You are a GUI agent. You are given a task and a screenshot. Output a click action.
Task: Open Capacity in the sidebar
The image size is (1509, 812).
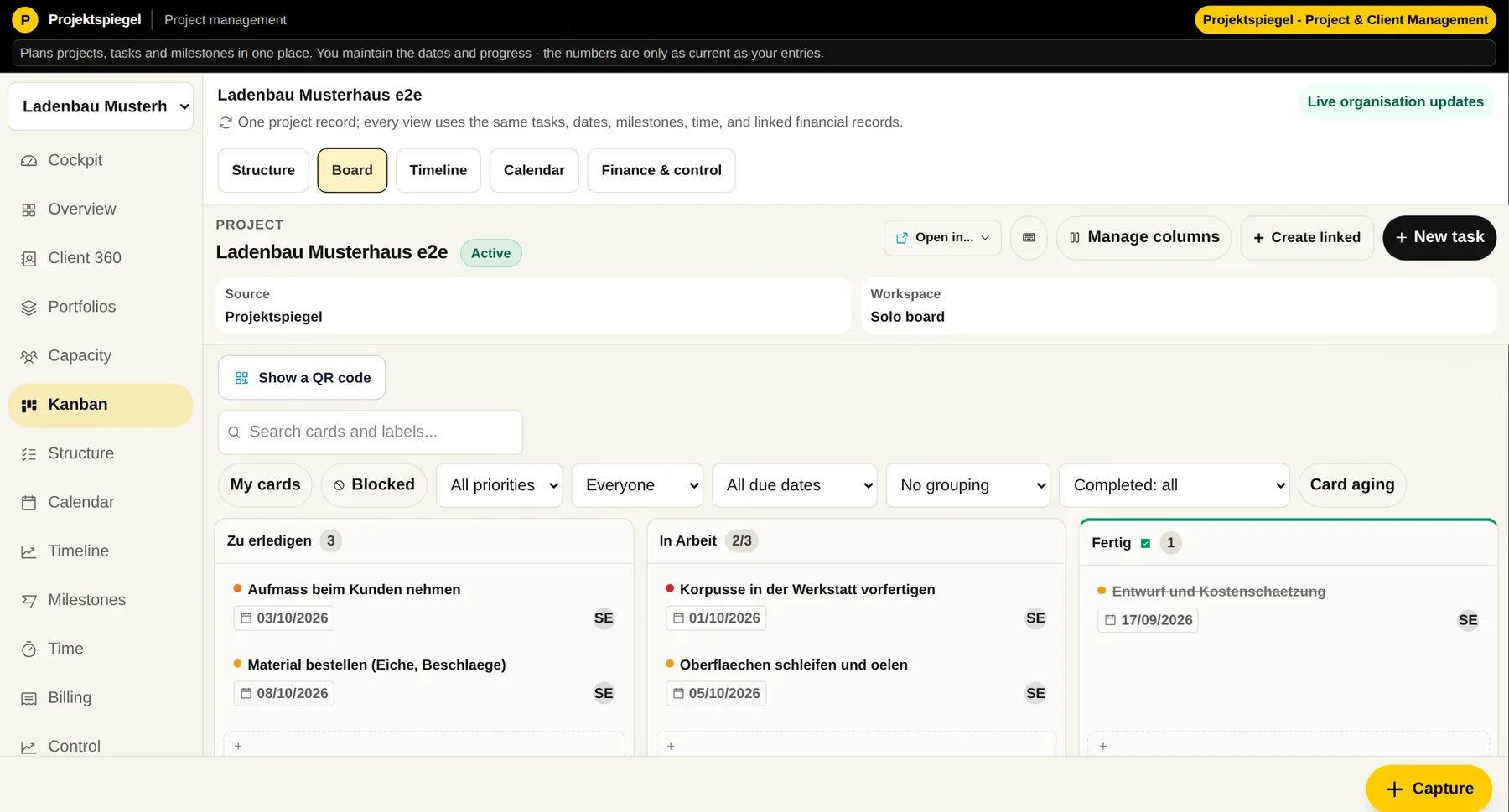pos(101,355)
